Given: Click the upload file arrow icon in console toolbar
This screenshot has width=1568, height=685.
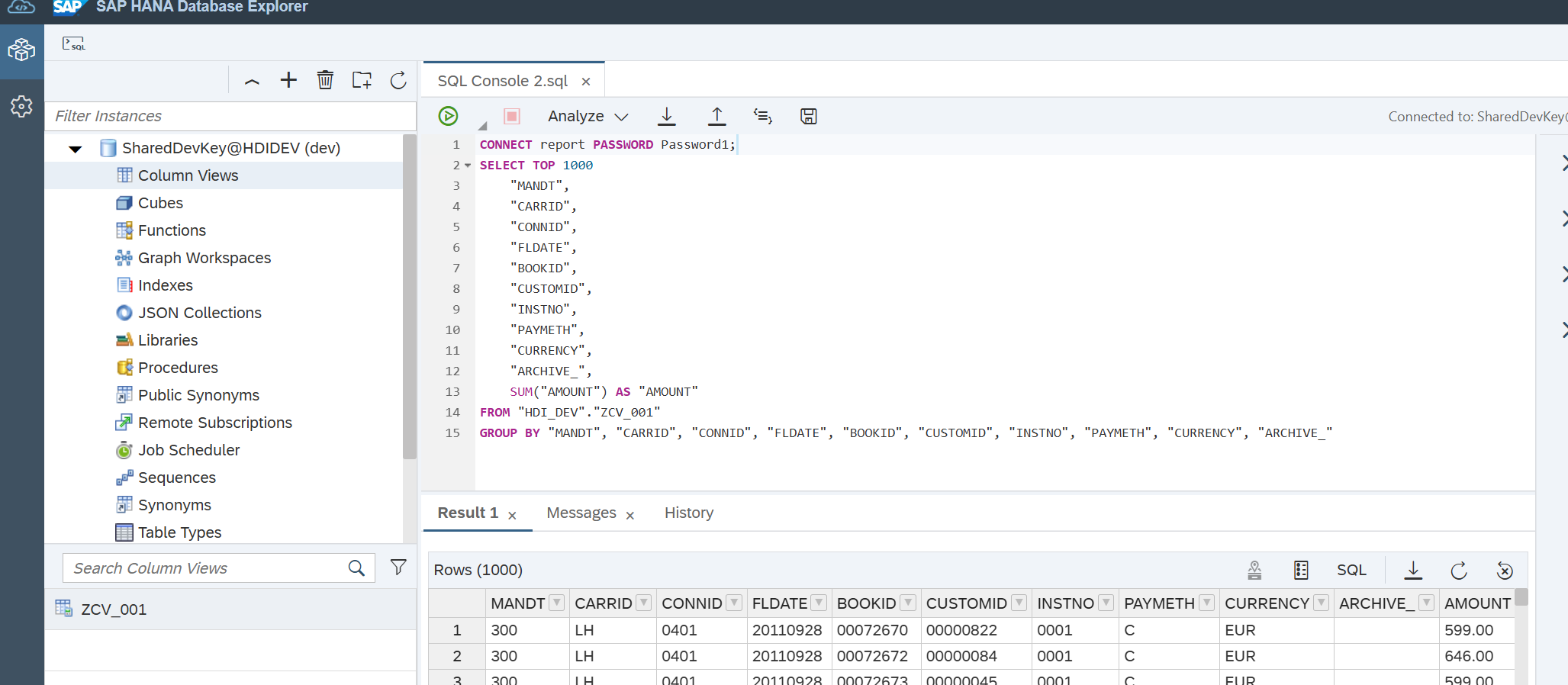Looking at the screenshot, I should point(716,116).
